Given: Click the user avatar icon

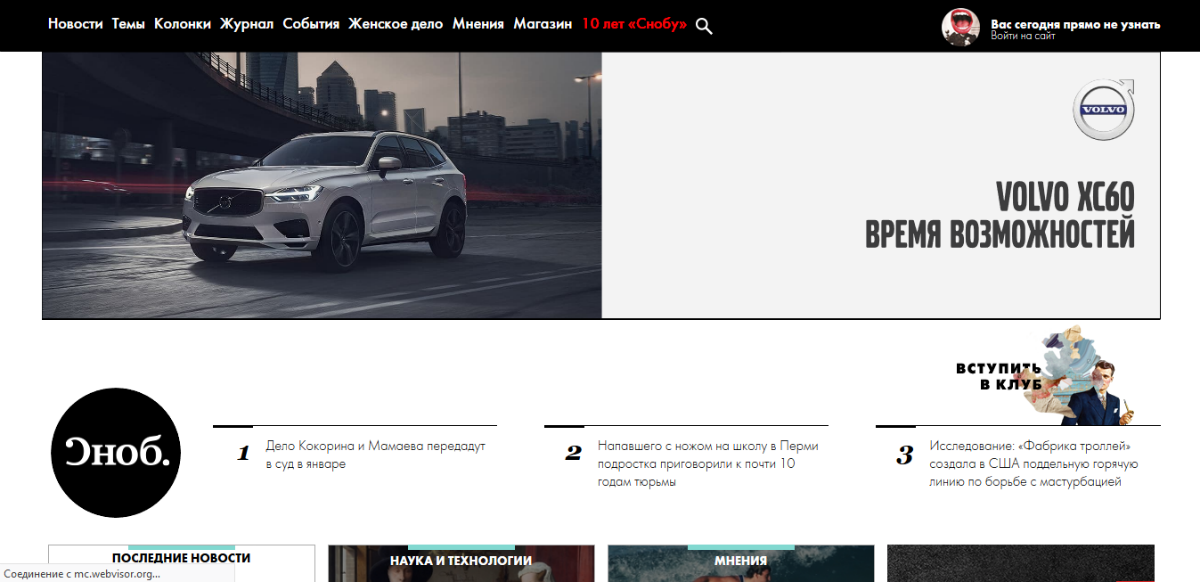Looking at the screenshot, I should point(960,26).
